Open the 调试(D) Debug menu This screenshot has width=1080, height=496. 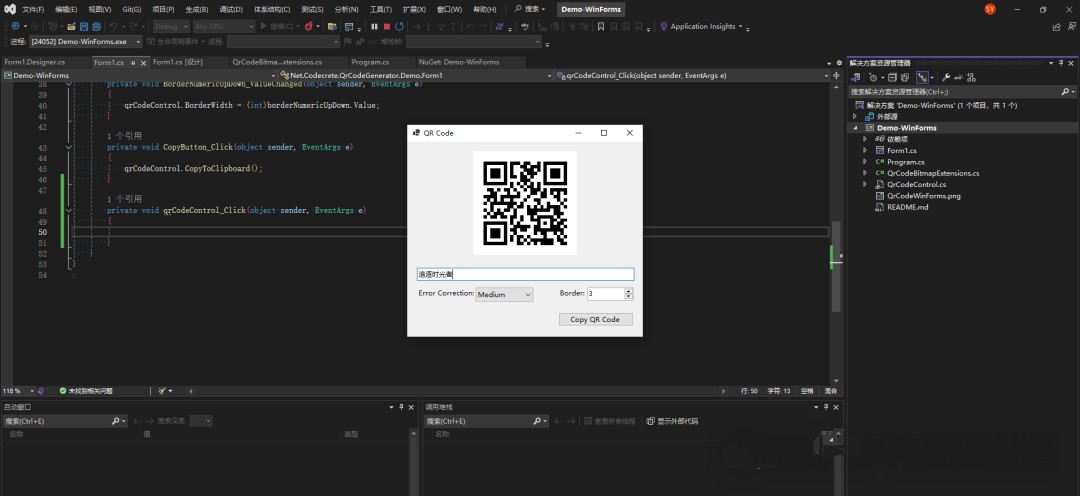pyautogui.click(x=231, y=9)
